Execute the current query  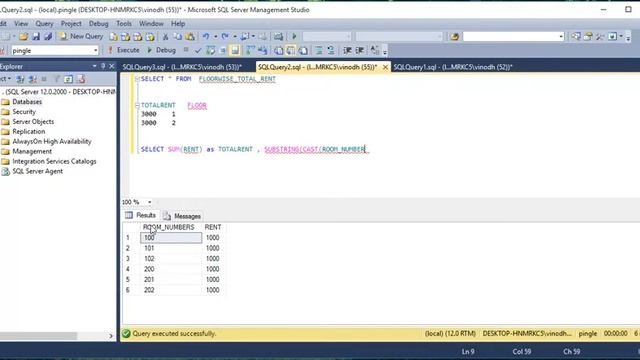[x=124, y=50]
